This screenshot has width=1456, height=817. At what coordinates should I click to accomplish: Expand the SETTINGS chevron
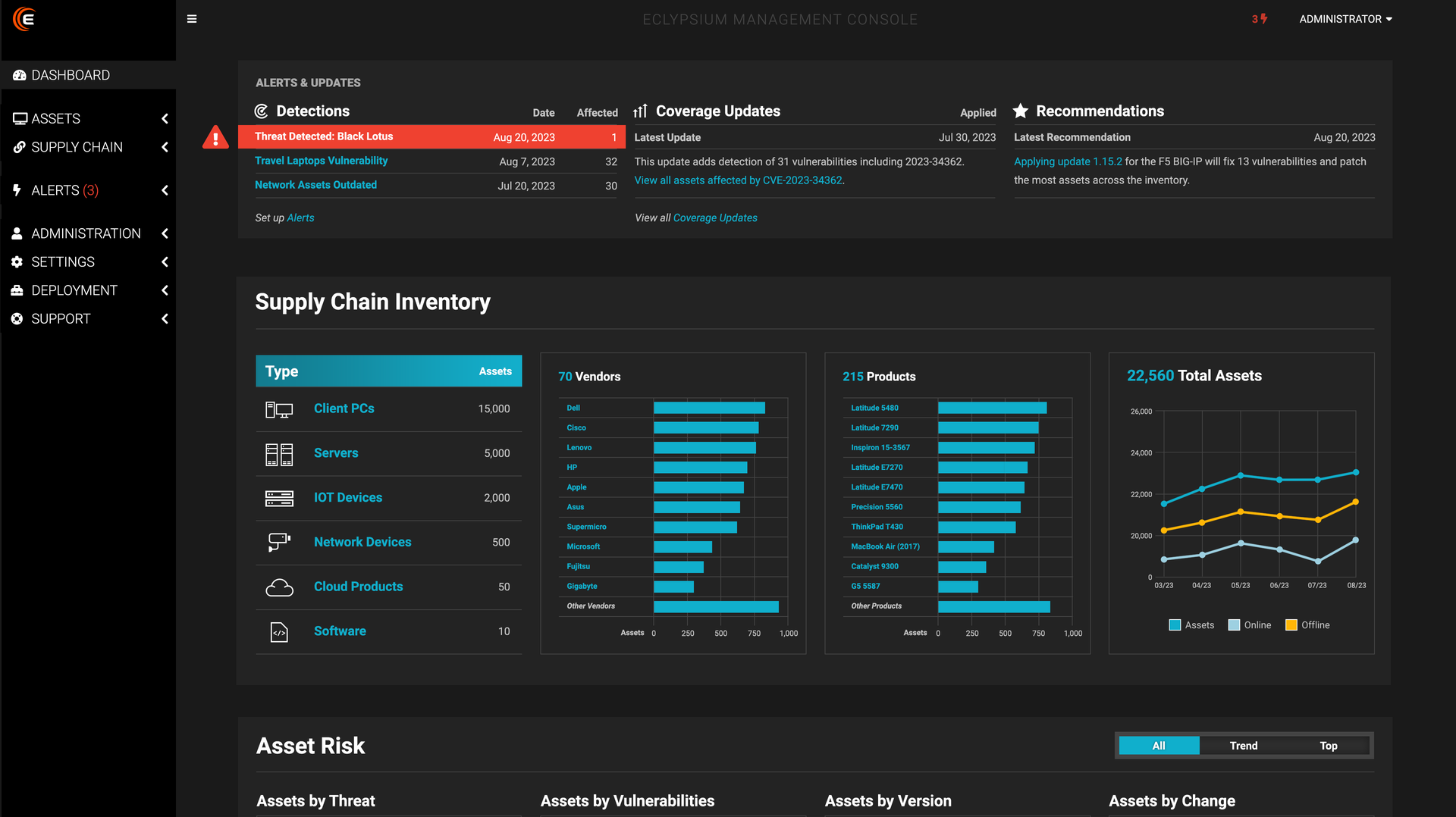click(x=165, y=262)
